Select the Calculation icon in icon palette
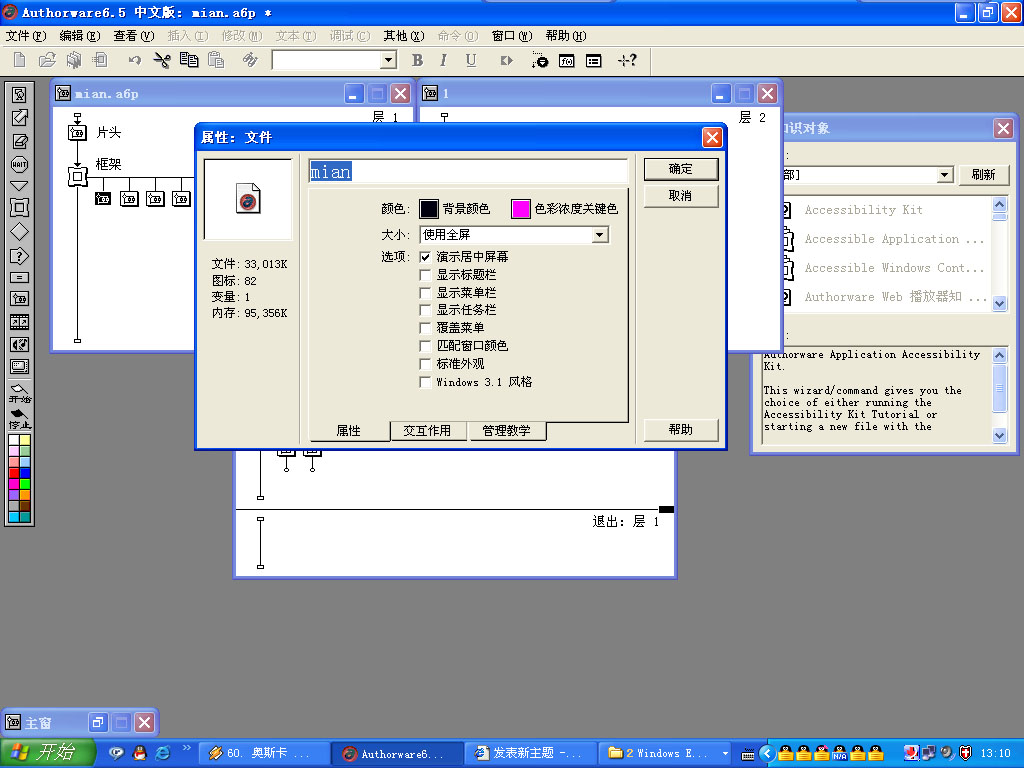This screenshot has width=1024, height=768. 20,277
